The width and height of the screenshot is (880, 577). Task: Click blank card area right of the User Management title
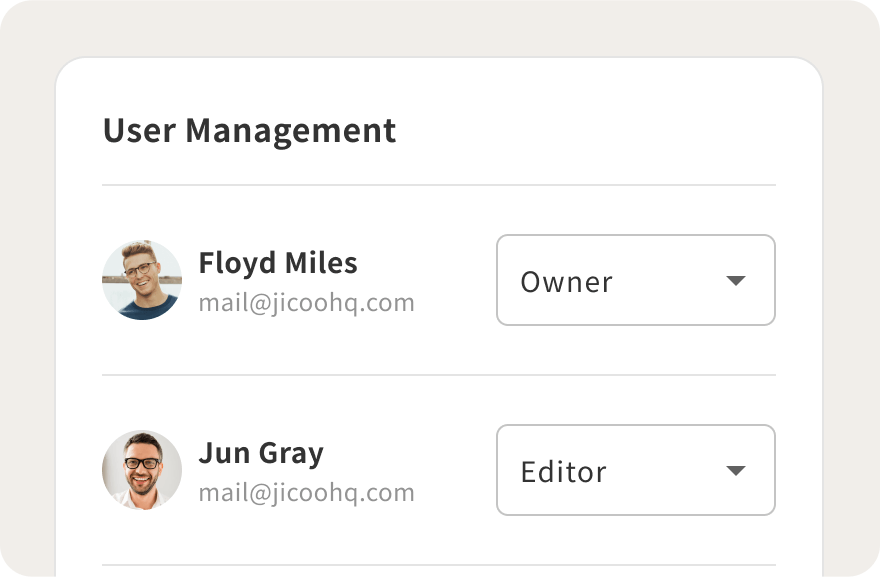tap(600, 130)
